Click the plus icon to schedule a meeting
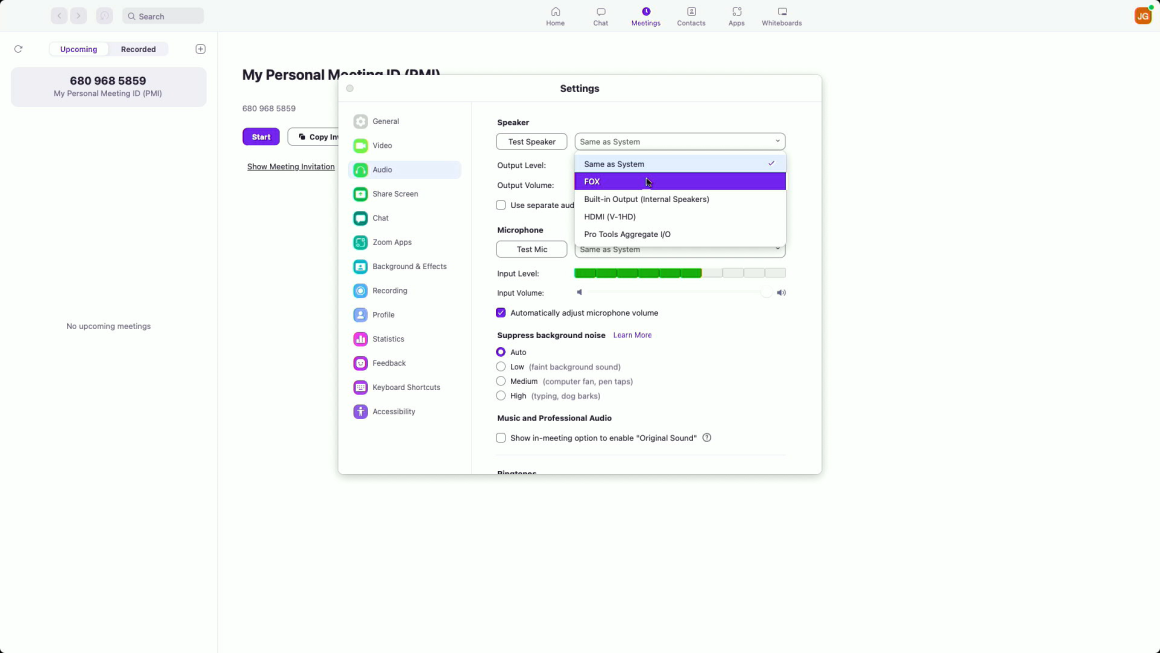The height and width of the screenshot is (653, 1160). (x=200, y=49)
